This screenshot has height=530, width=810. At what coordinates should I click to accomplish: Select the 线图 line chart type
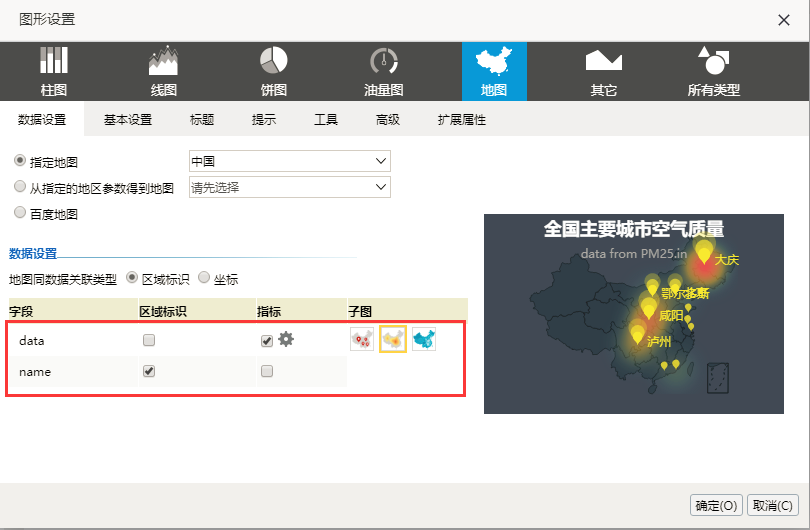click(163, 71)
